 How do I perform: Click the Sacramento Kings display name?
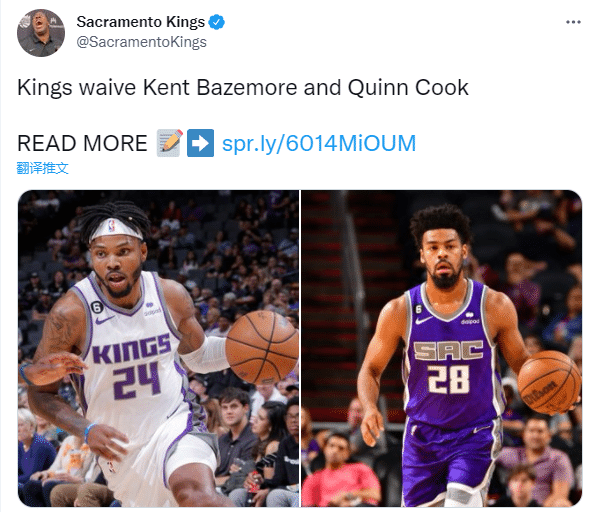tap(140, 22)
